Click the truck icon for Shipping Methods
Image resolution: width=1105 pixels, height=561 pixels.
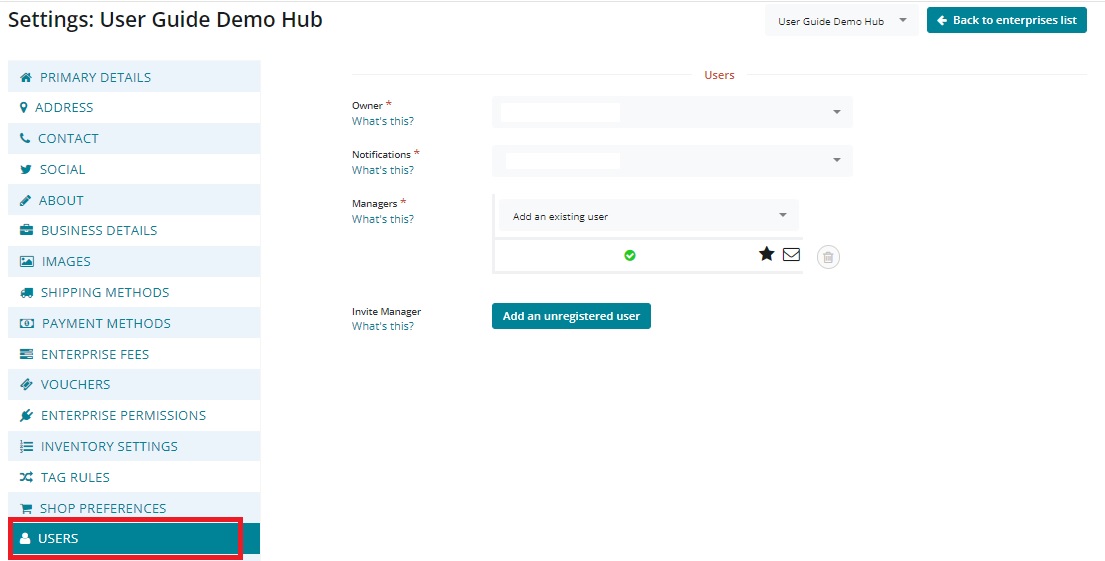[27, 293]
